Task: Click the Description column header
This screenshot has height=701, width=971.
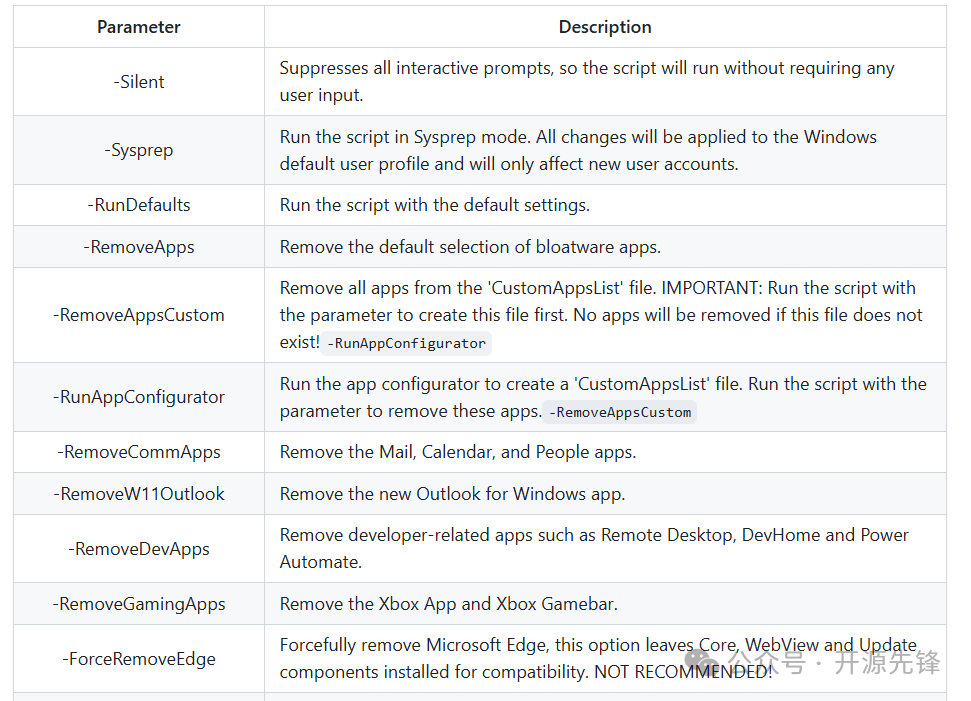Action: (605, 27)
